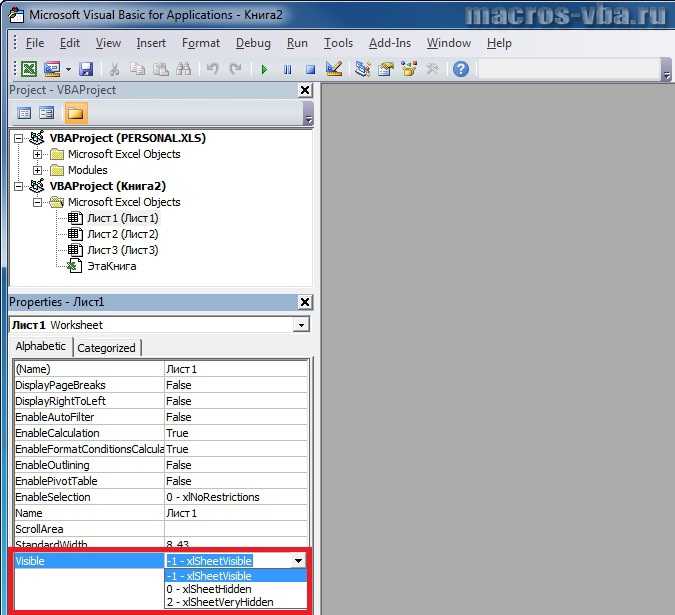The width and height of the screenshot is (675, 615).
Task: Collapse Microsoft Excel Objects under Книга2
Action: (37, 202)
